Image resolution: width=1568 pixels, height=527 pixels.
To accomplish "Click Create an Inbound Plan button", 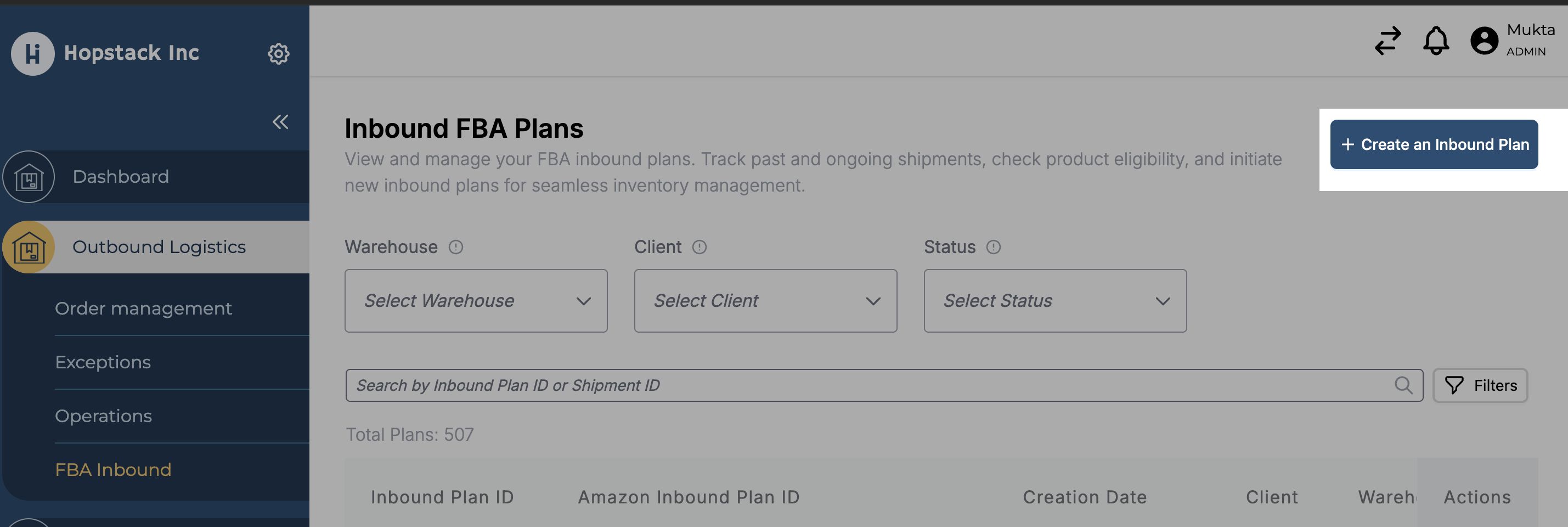I will pos(1434,144).
